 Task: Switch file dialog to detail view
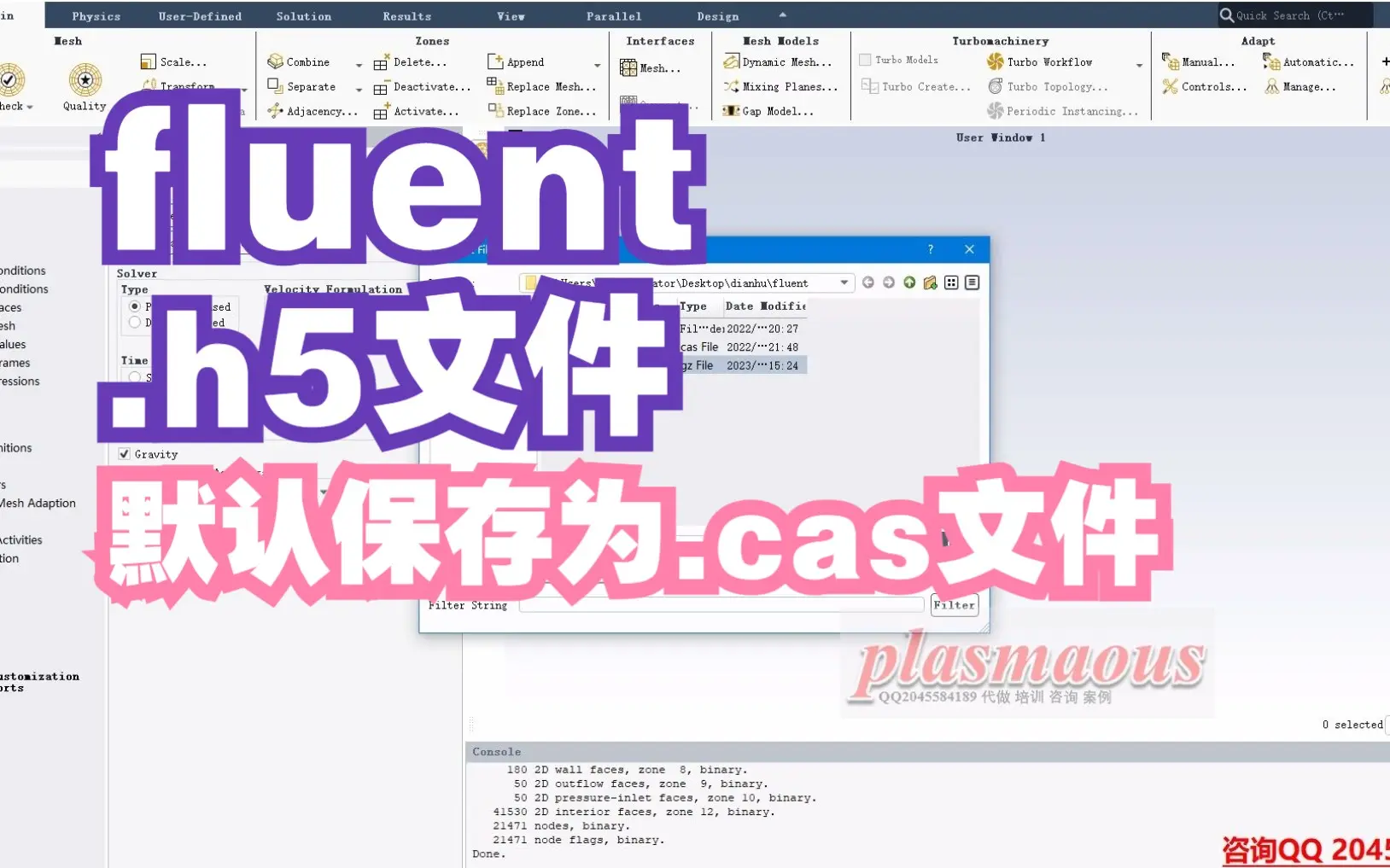[972, 283]
